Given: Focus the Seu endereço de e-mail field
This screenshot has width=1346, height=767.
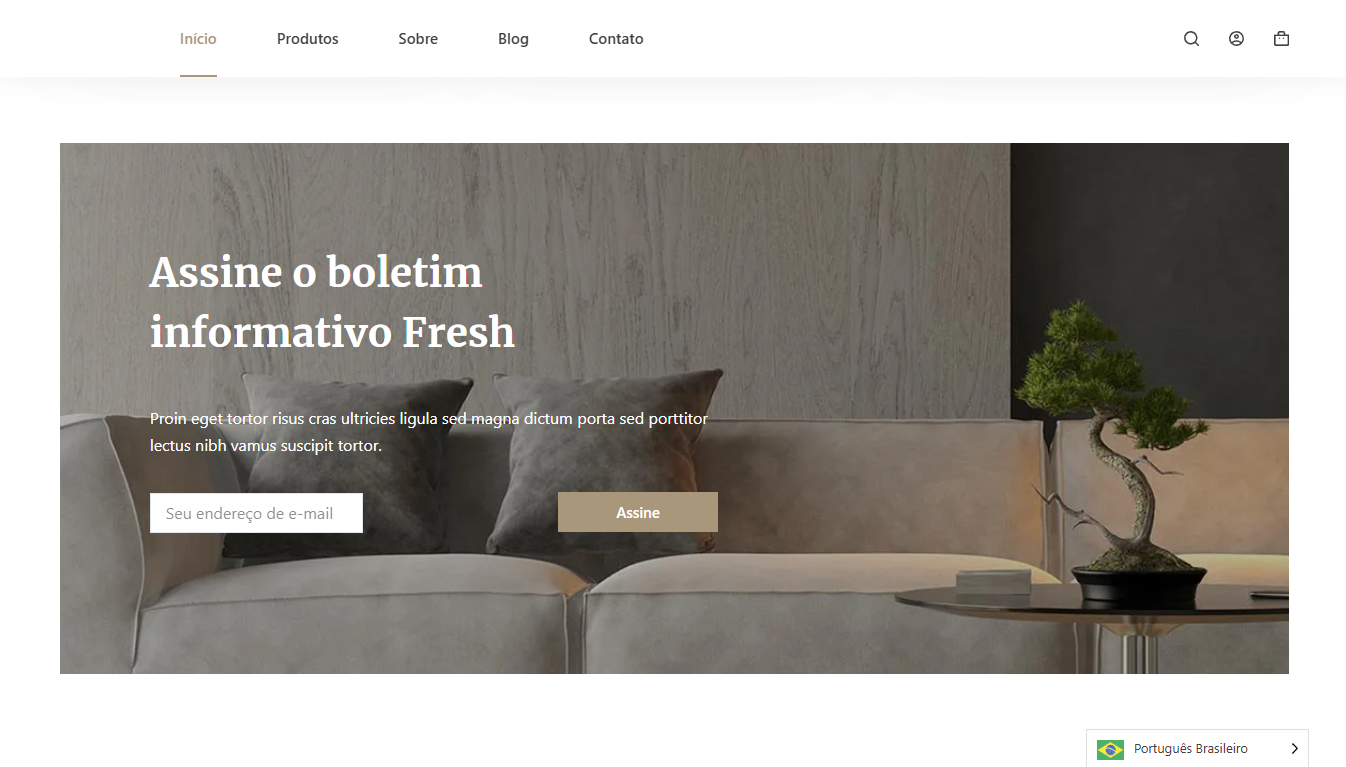Looking at the screenshot, I should (x=256, y=513).
